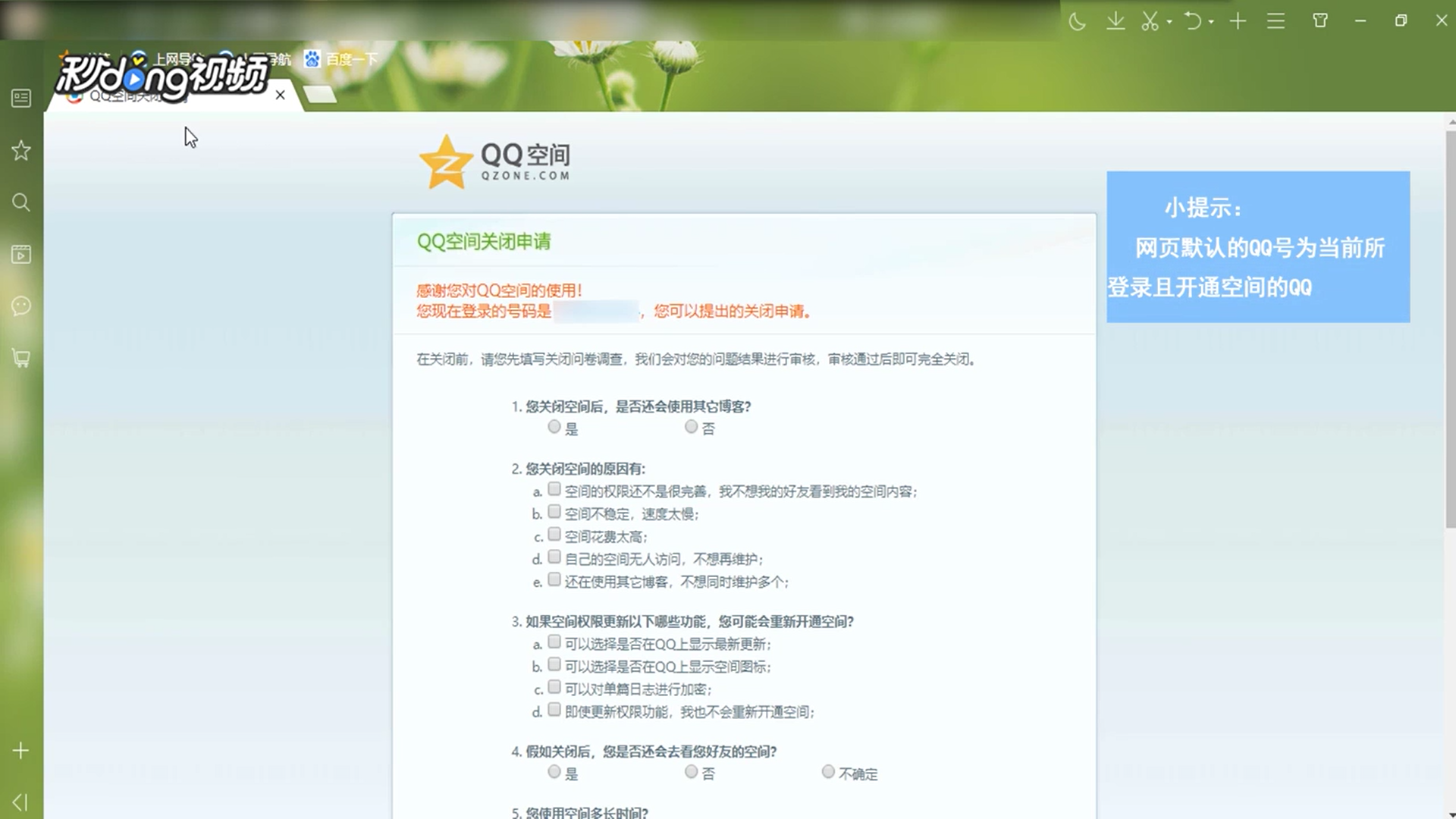Viewport: 1456px width, 819px height.
Task: Click the search magnifier sidebar icon
Action: click(21, 202)
